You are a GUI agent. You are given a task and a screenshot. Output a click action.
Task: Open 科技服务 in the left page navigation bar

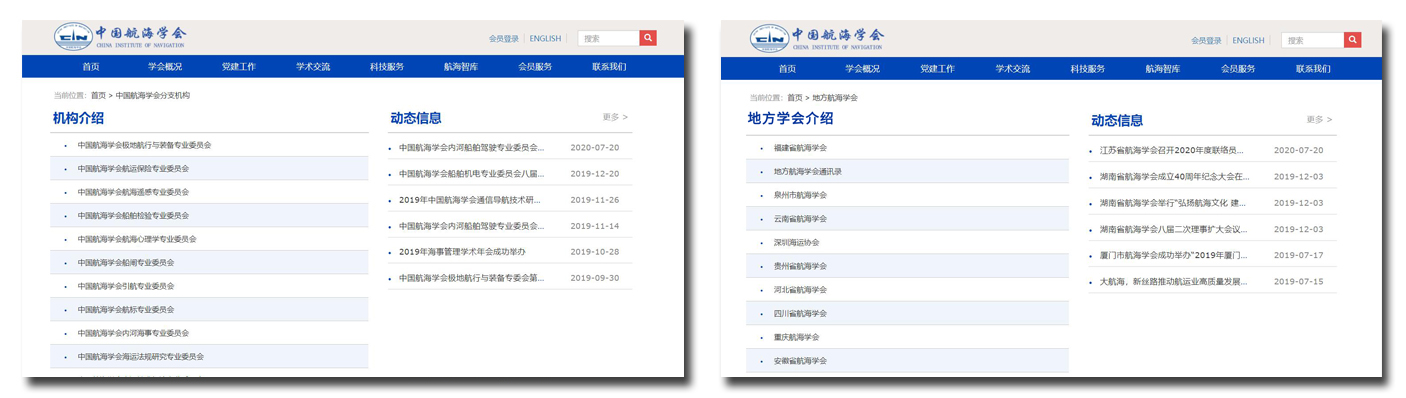coord(387,67)
